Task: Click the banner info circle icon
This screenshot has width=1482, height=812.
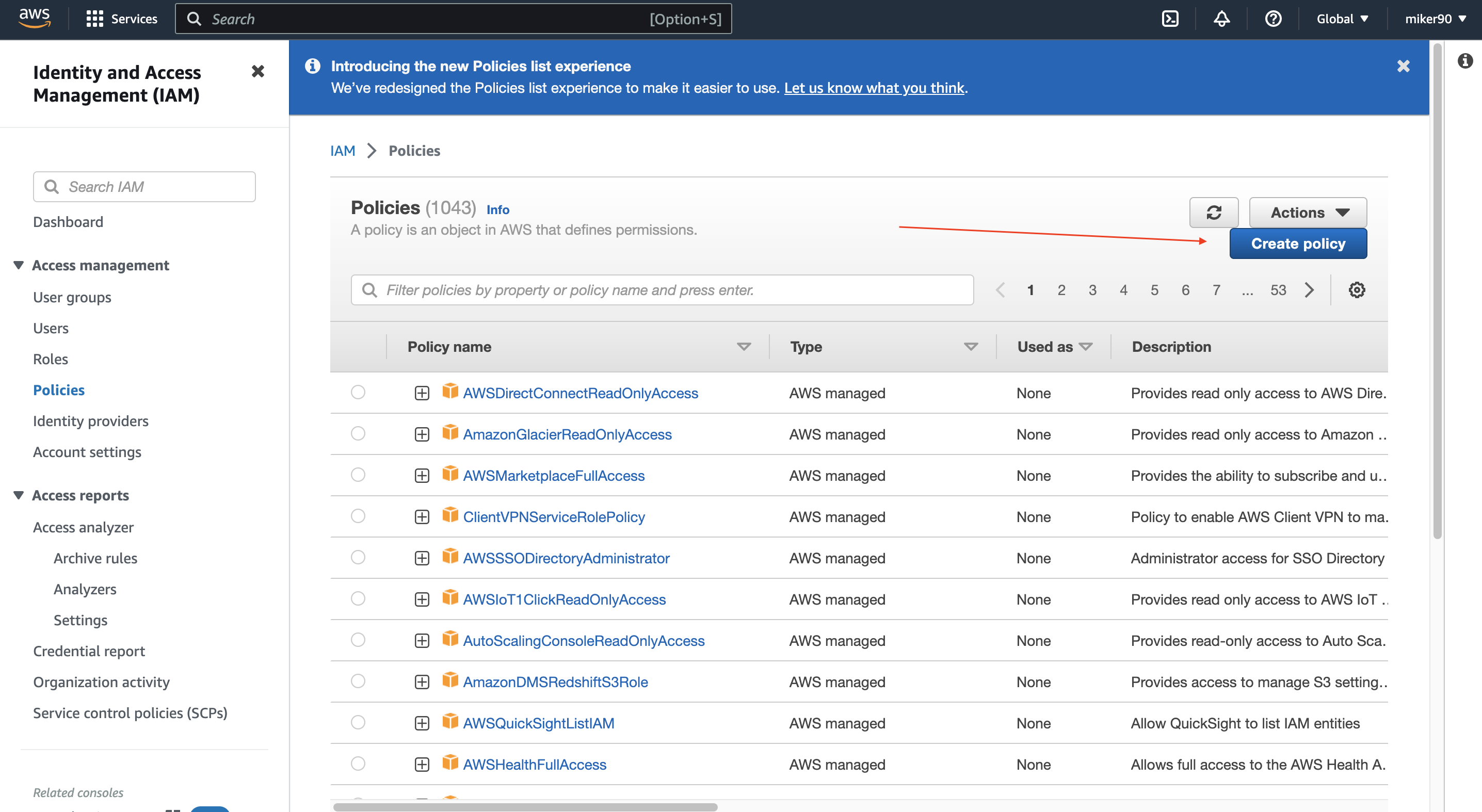Action: [312, 66]
